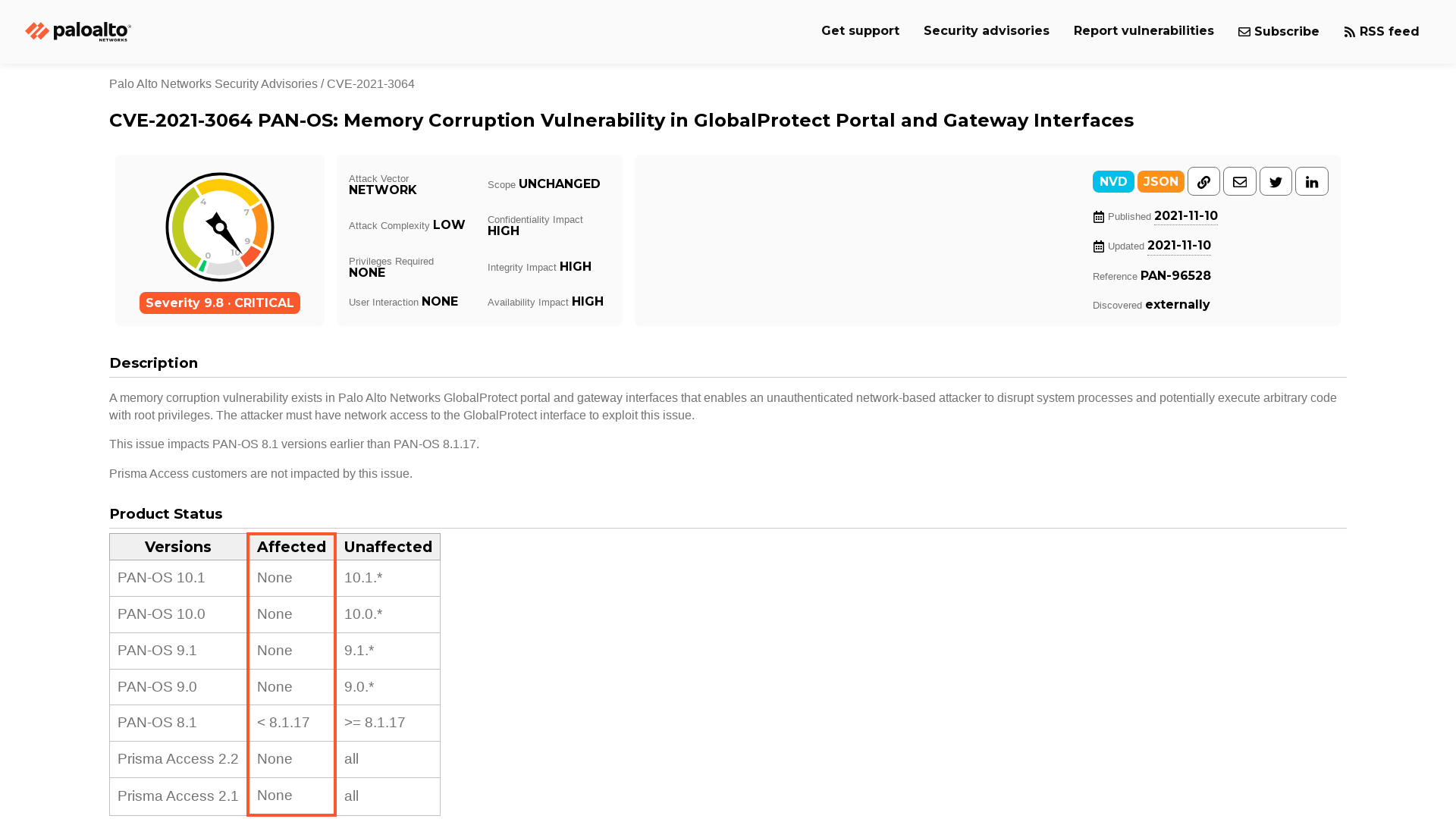This screenshot has width=1456, height=819.
Task: Click the Privileges Required NONE value
Action: [x=367, y=273]
